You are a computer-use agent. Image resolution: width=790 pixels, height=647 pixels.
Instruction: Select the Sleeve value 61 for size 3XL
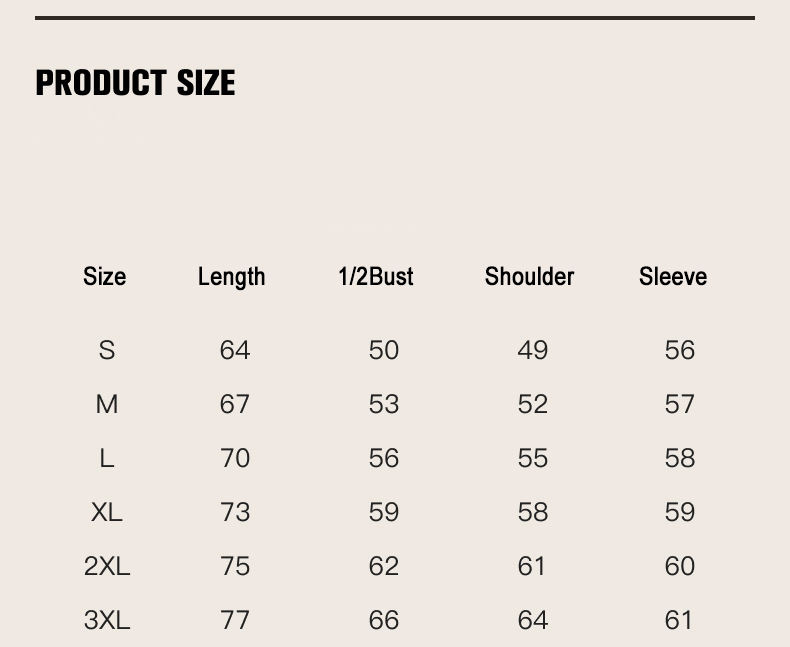pyautogui.click(x=679, y=620)
